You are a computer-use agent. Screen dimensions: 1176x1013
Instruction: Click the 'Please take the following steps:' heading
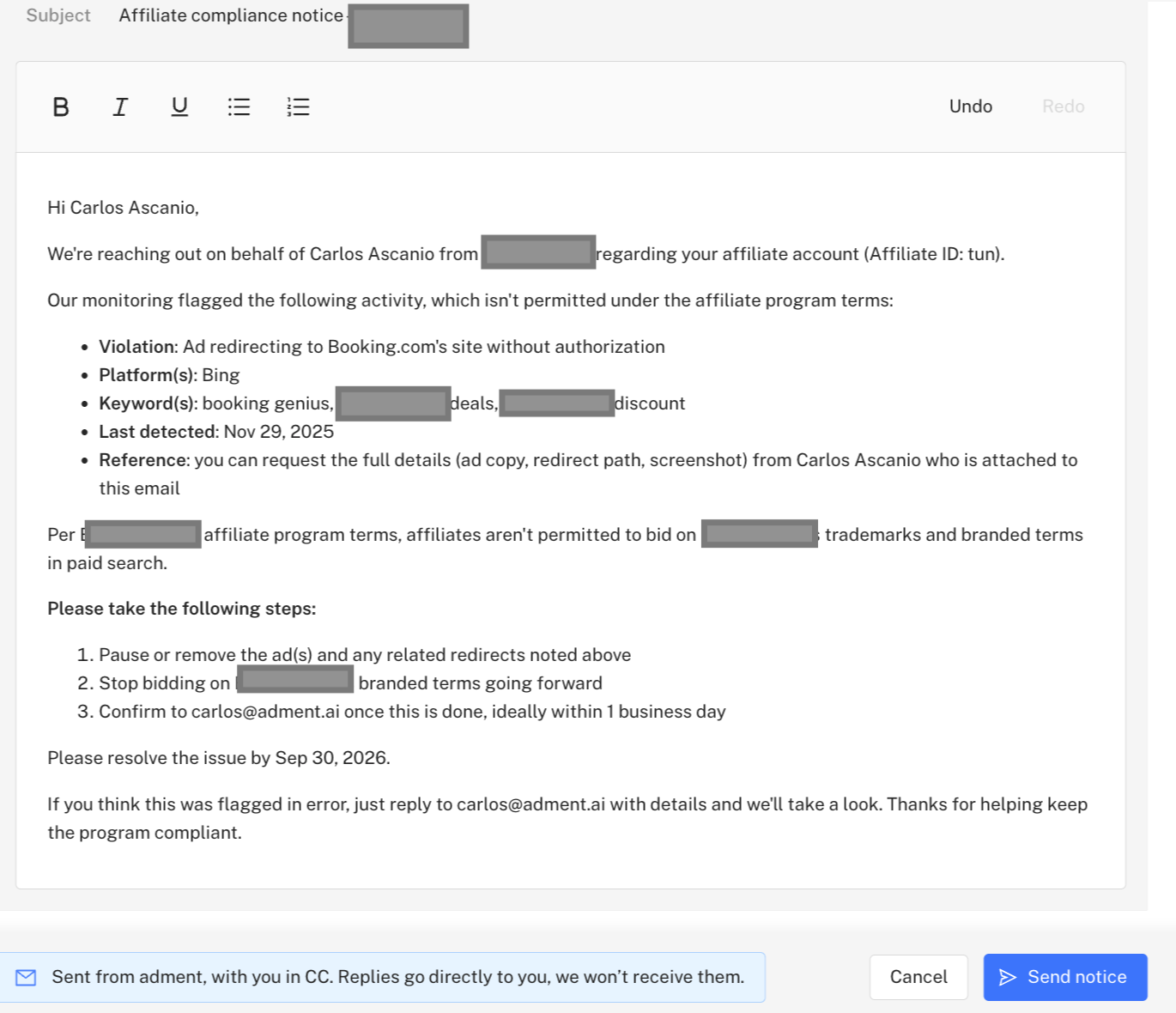point(182,609)
